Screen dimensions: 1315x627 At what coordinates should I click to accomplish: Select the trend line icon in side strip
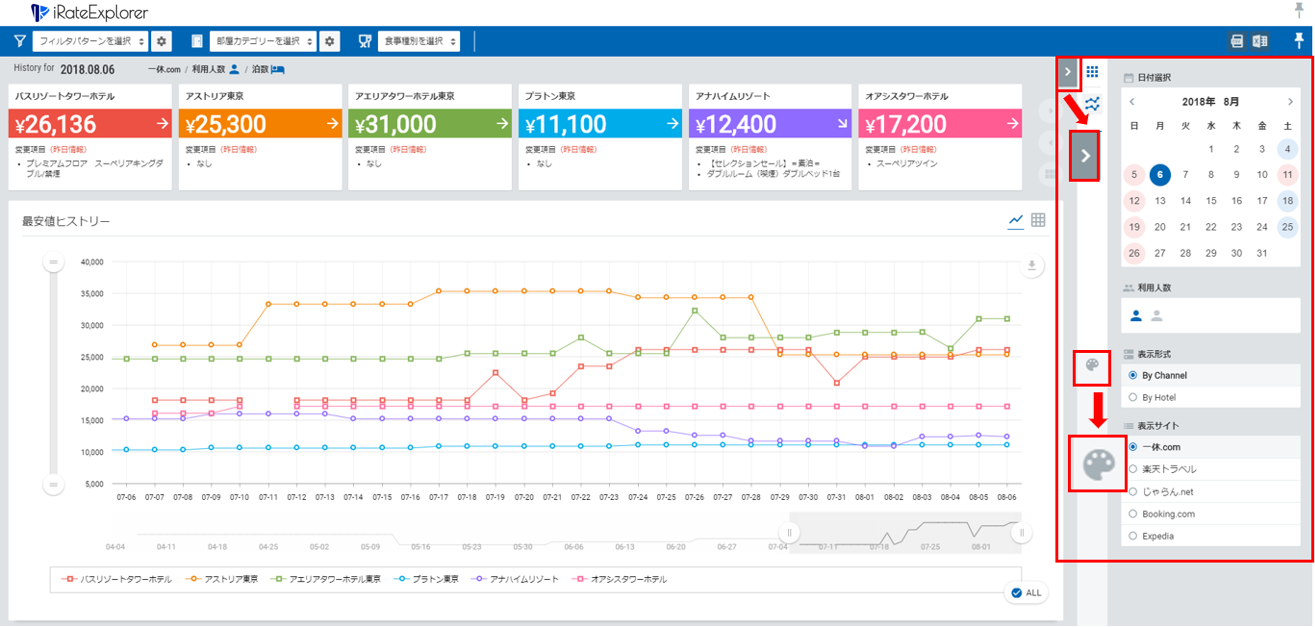[1092, 102]
